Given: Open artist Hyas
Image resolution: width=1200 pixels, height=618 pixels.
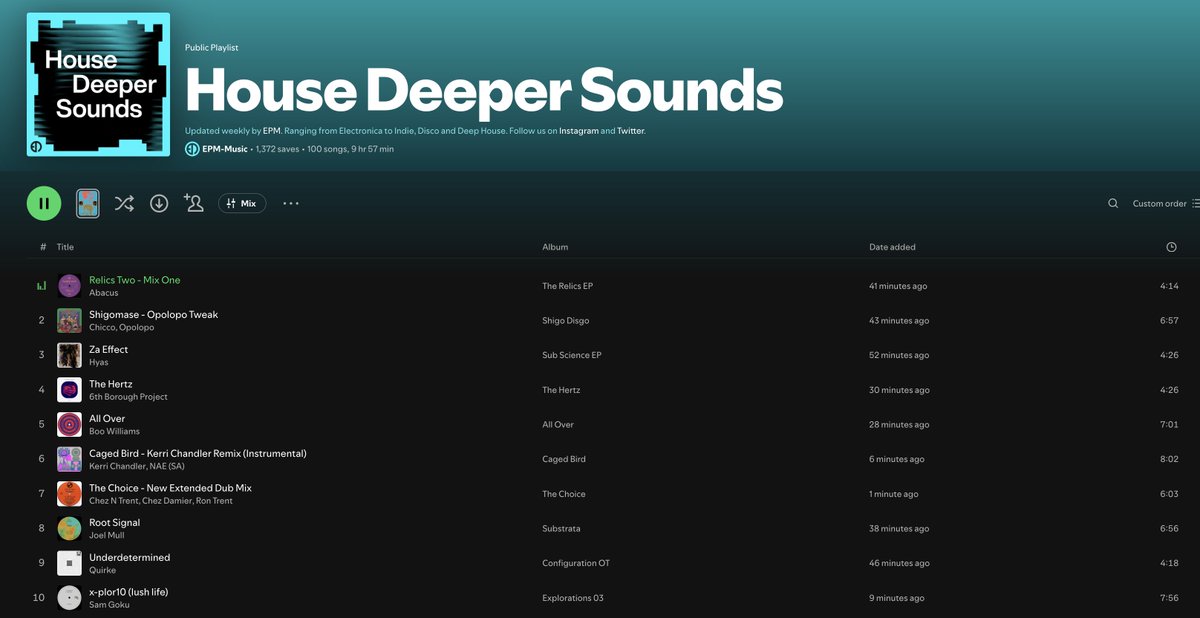Looking at the screenshot, I should point(98,362).
